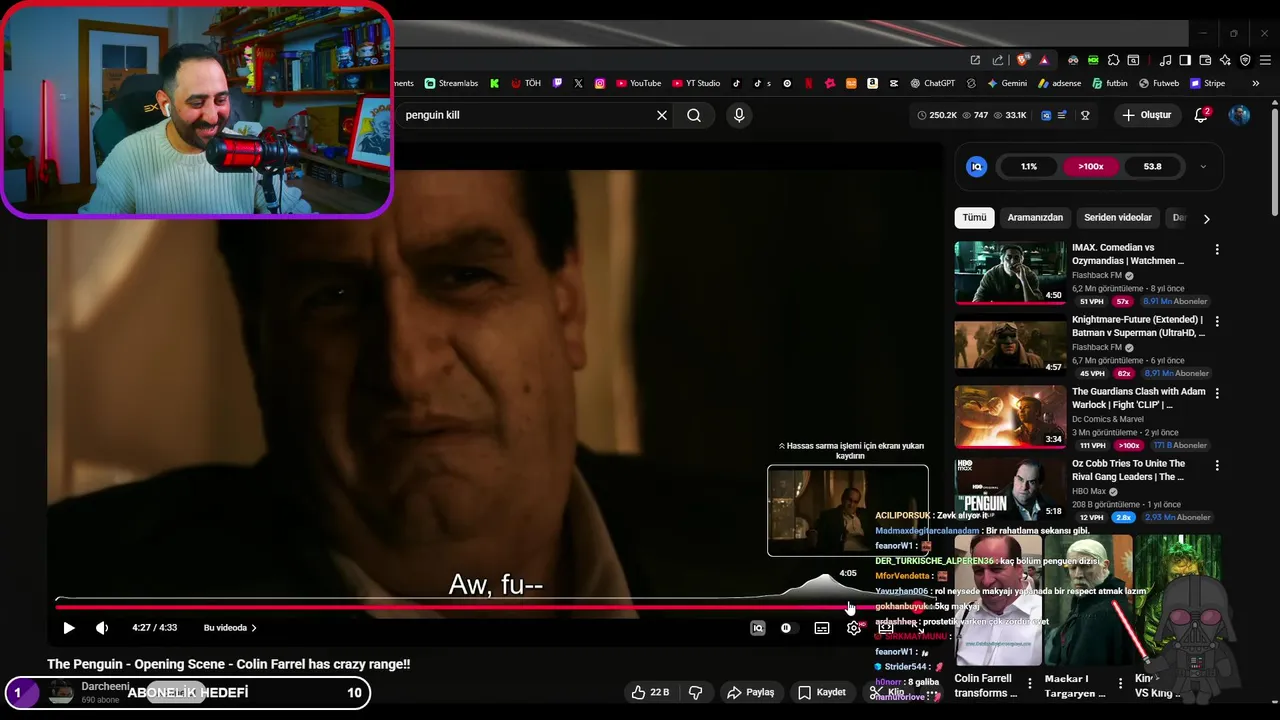
Task: Open 'Knightmare-Future (Extended)' video title
Action: pos(1138,326)
